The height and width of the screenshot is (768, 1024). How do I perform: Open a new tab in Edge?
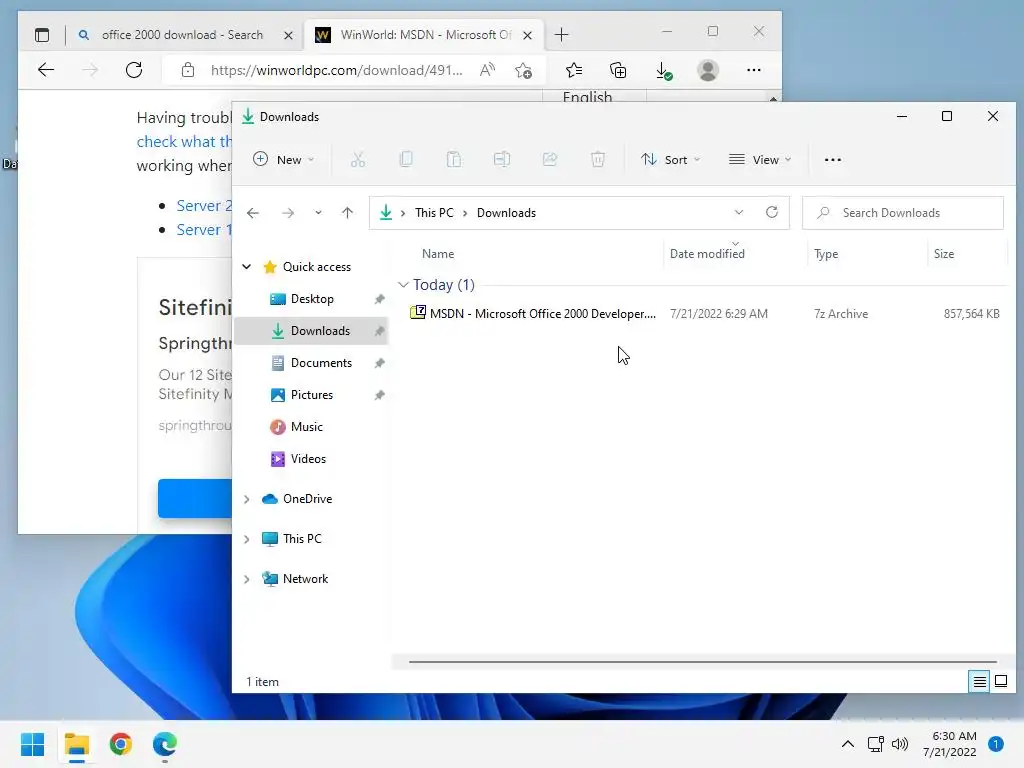click(x=562, y=35)
